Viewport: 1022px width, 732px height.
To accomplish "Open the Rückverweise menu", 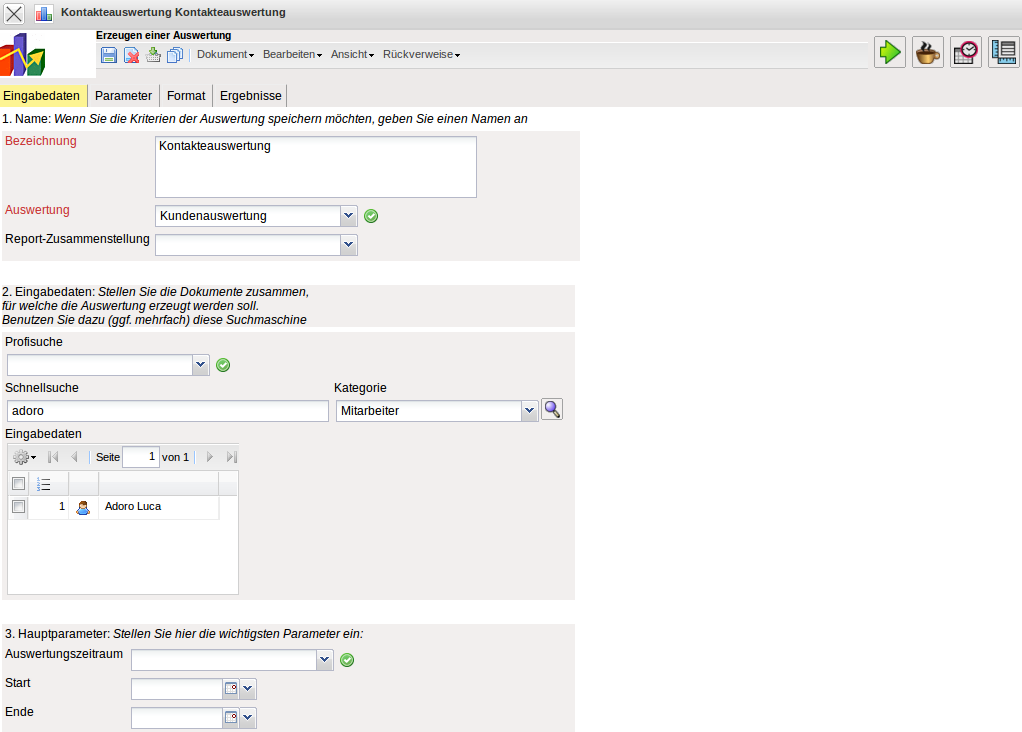I will [422, 54].
